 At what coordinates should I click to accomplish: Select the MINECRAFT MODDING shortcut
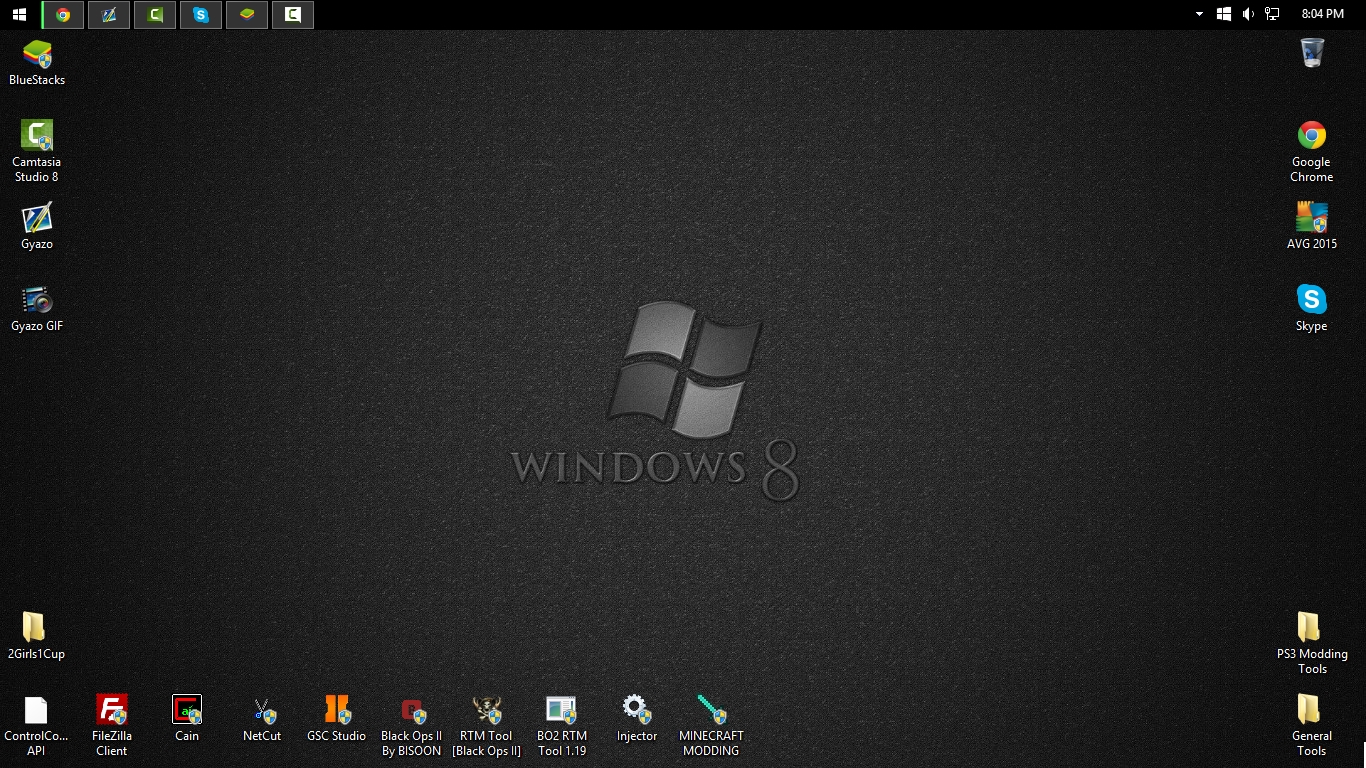point(712,725)
